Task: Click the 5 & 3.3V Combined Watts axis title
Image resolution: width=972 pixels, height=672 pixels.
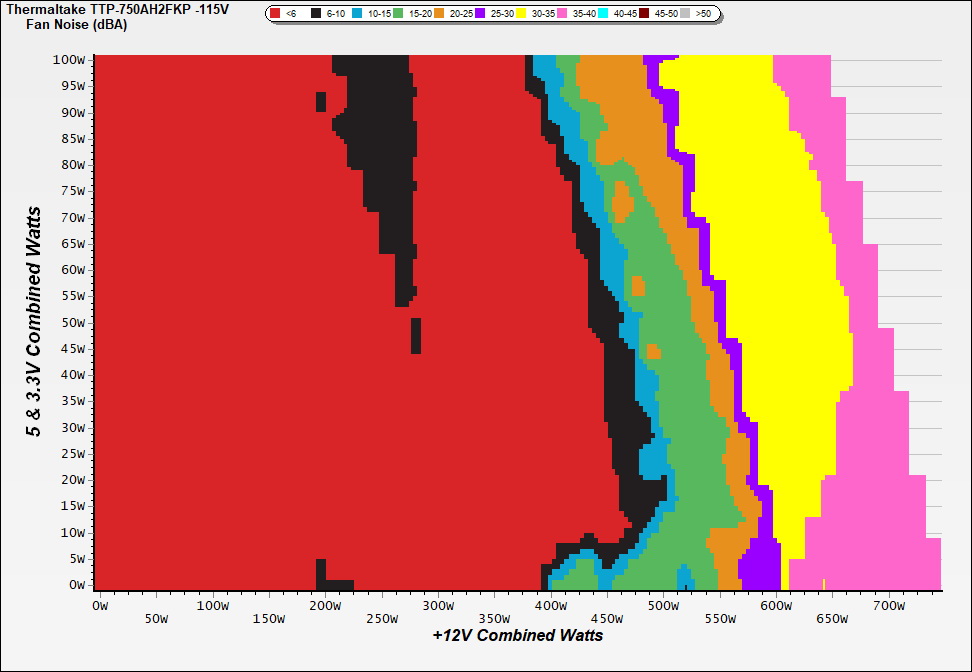Action: 34,322
